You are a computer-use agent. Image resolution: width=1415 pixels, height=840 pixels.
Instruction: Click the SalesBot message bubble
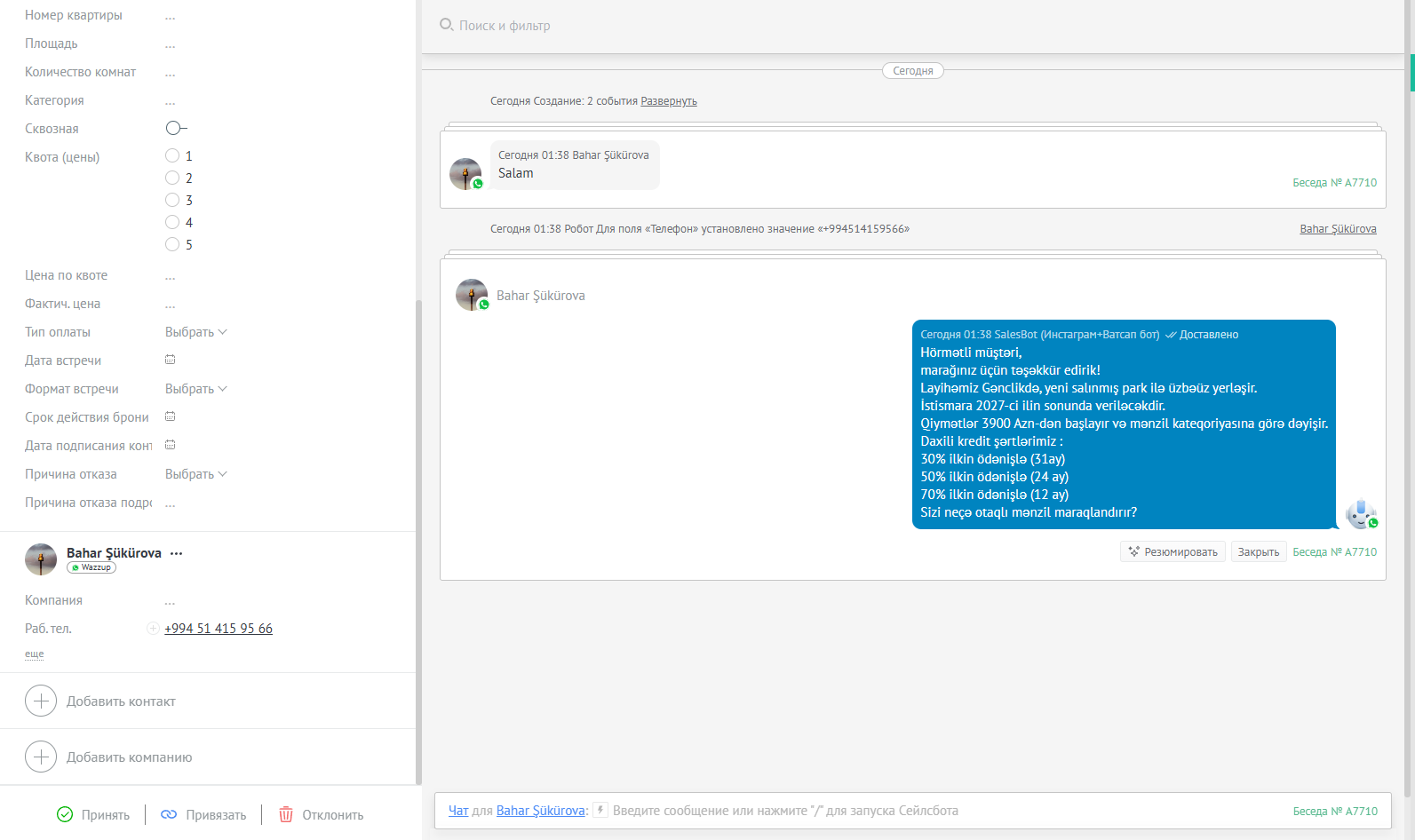coord(1124,424)
